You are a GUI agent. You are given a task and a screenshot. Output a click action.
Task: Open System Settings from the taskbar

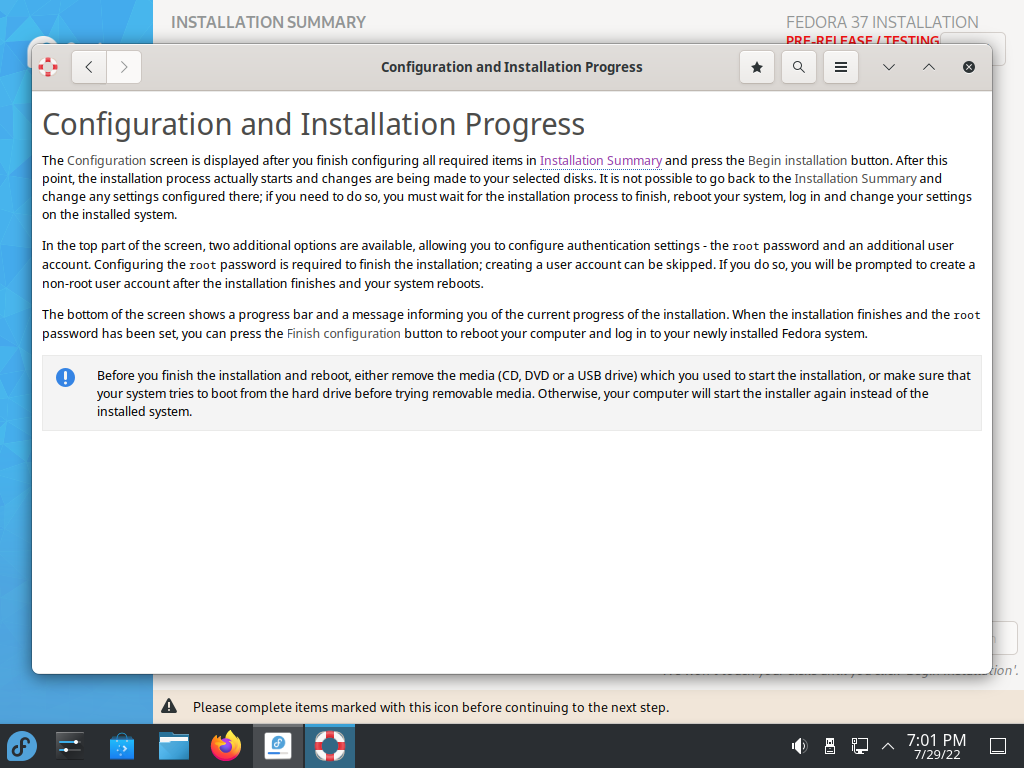pos(69,746)
